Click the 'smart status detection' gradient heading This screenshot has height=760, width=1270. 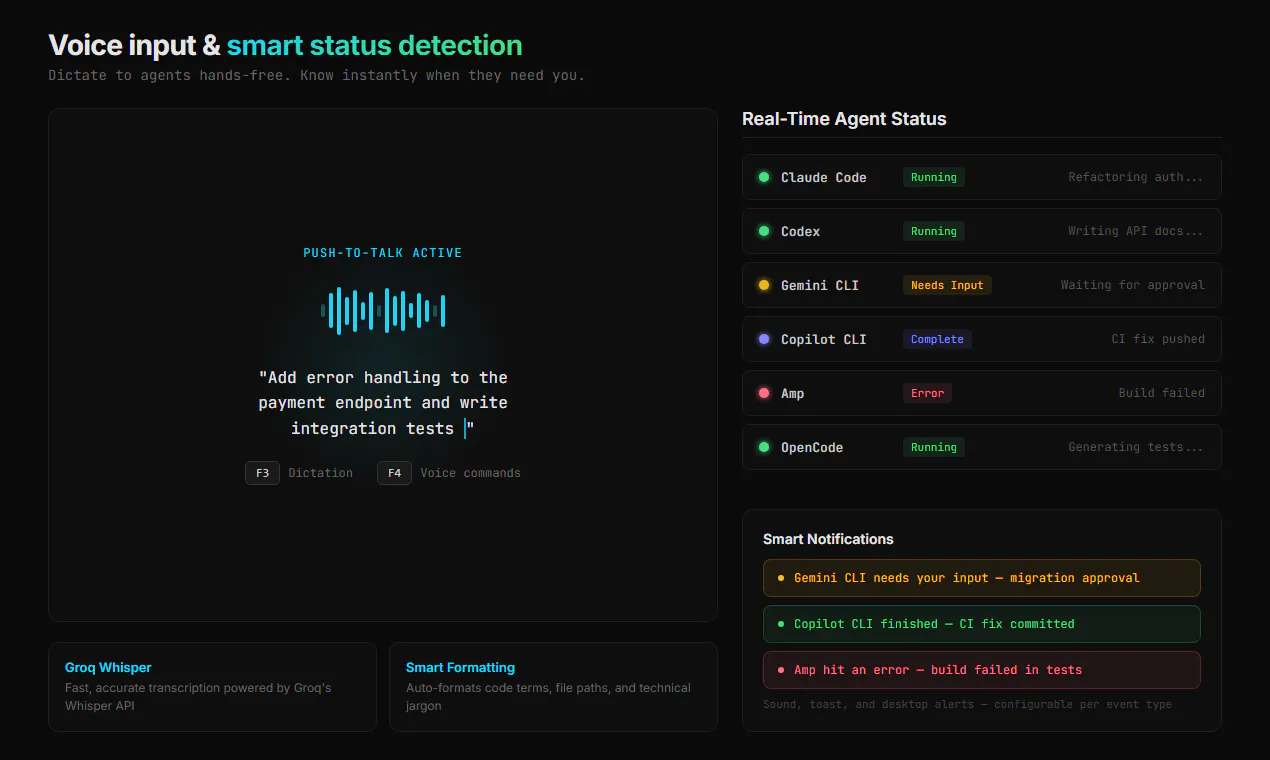[374, 45]
